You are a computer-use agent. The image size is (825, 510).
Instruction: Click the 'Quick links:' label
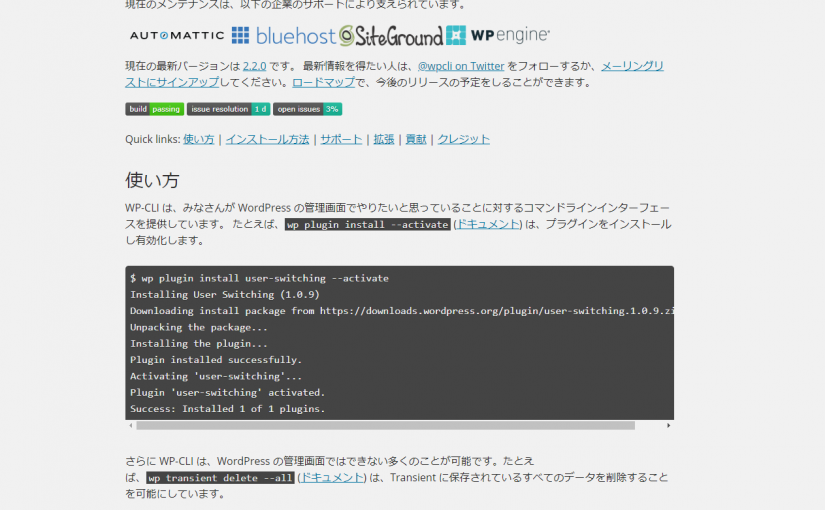point(153,139)
